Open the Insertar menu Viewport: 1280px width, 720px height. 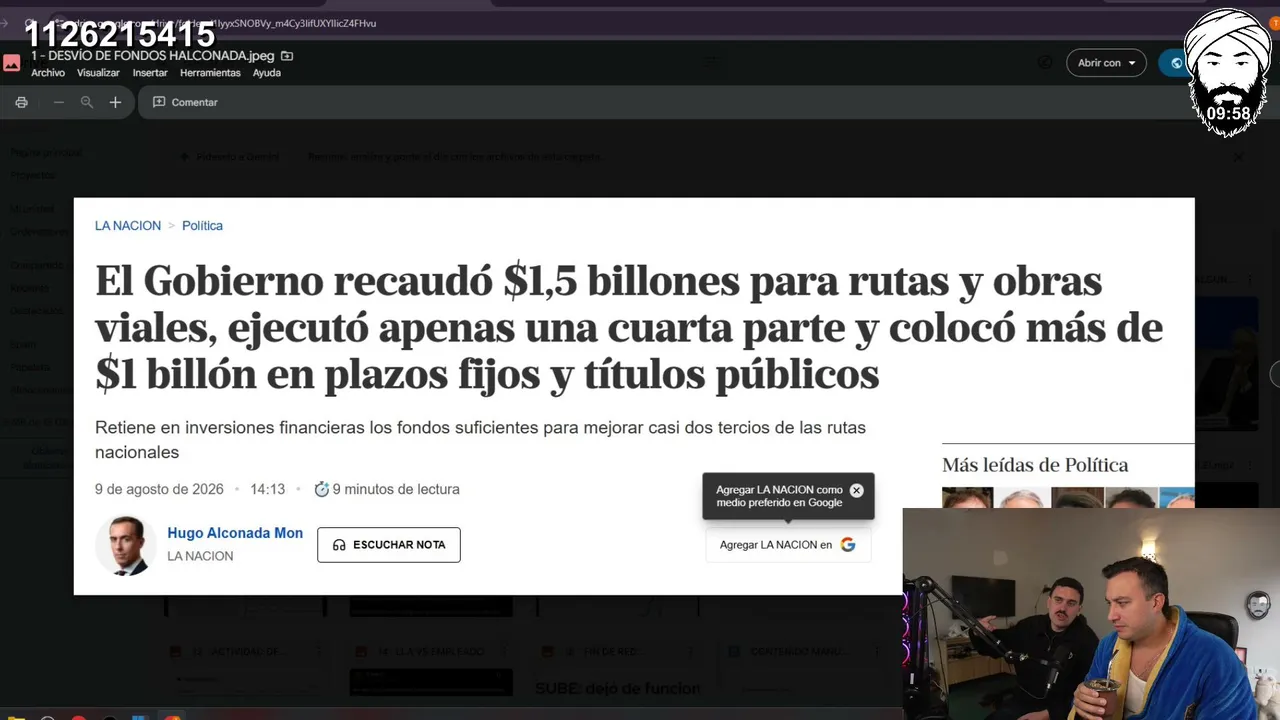pos(150,73)
